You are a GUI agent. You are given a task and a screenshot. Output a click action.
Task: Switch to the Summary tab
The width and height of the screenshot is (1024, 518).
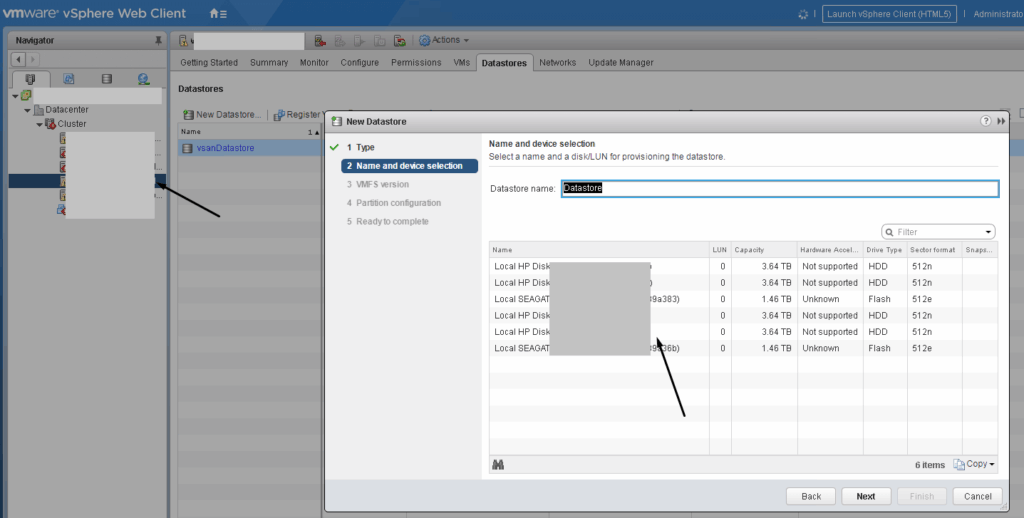[x=269, y=63]
